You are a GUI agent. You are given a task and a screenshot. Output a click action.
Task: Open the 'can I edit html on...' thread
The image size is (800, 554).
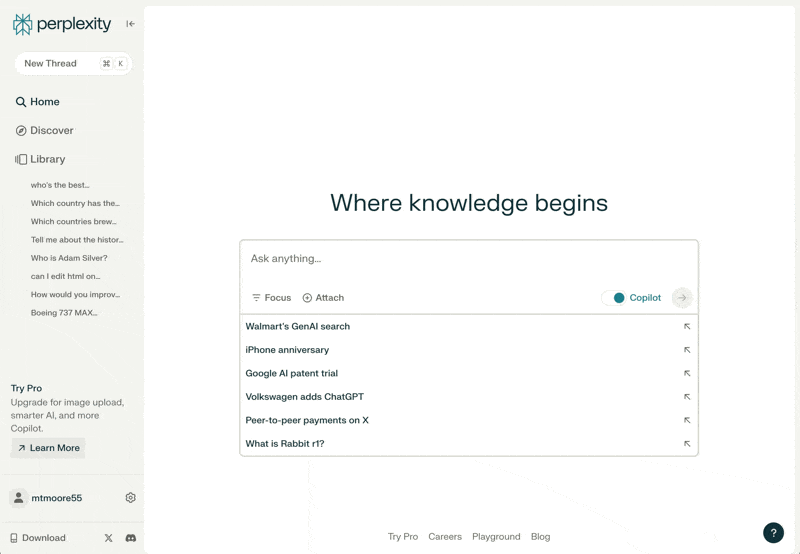point(65,276)
